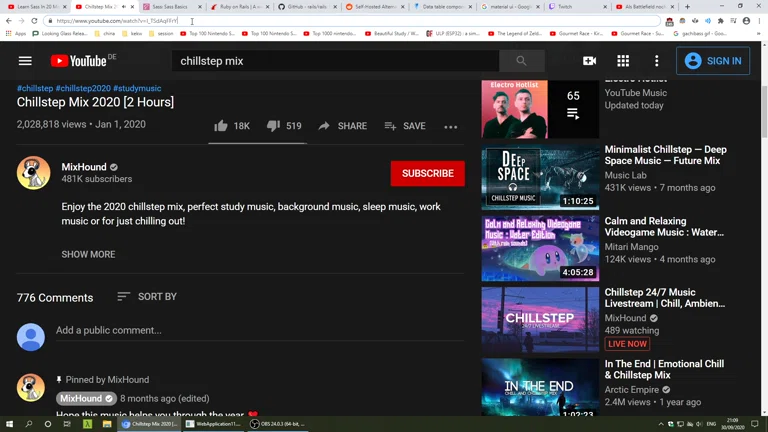This screenshot has height=432, width=768.
Task: Open the Windows Start menu
Action: click(9, 424)
